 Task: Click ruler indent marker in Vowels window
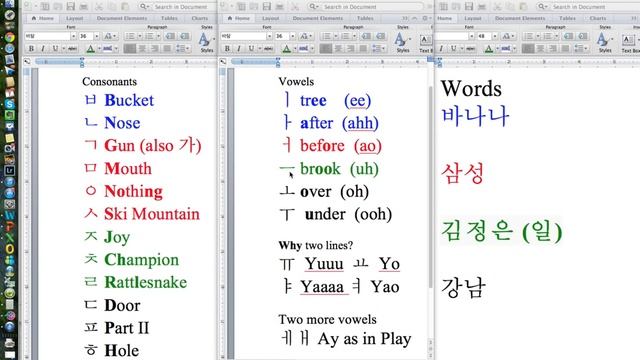[278, 62]
